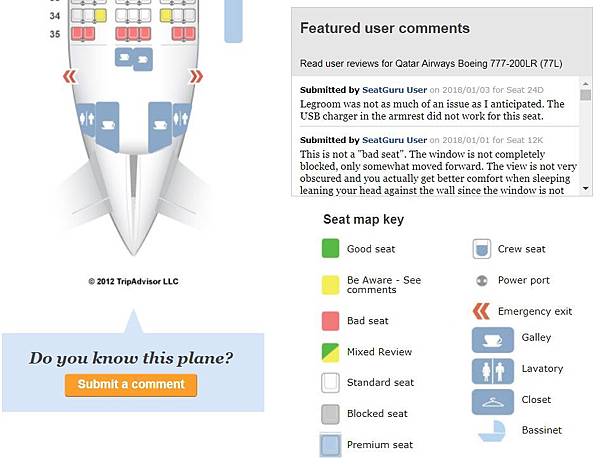The width and height of the screenshot is (600, 464).
Task: Click the right emergency exit arrows on plane
Action: pyautogui.click(x=196, y=77)
